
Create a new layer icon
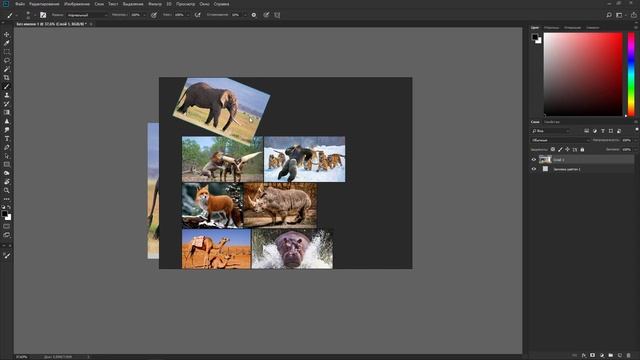(620, 356)
